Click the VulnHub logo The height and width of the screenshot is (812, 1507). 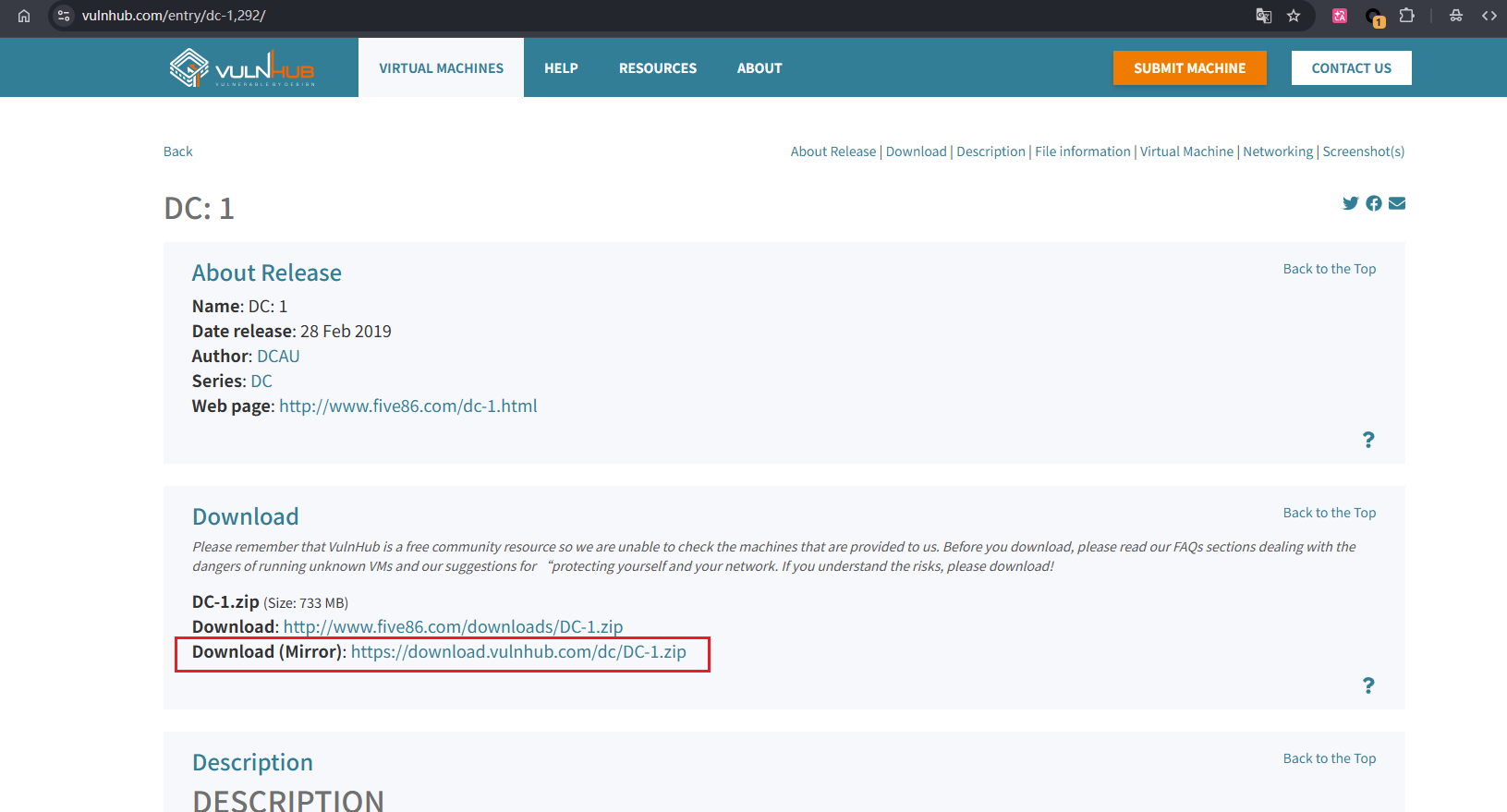242,67
